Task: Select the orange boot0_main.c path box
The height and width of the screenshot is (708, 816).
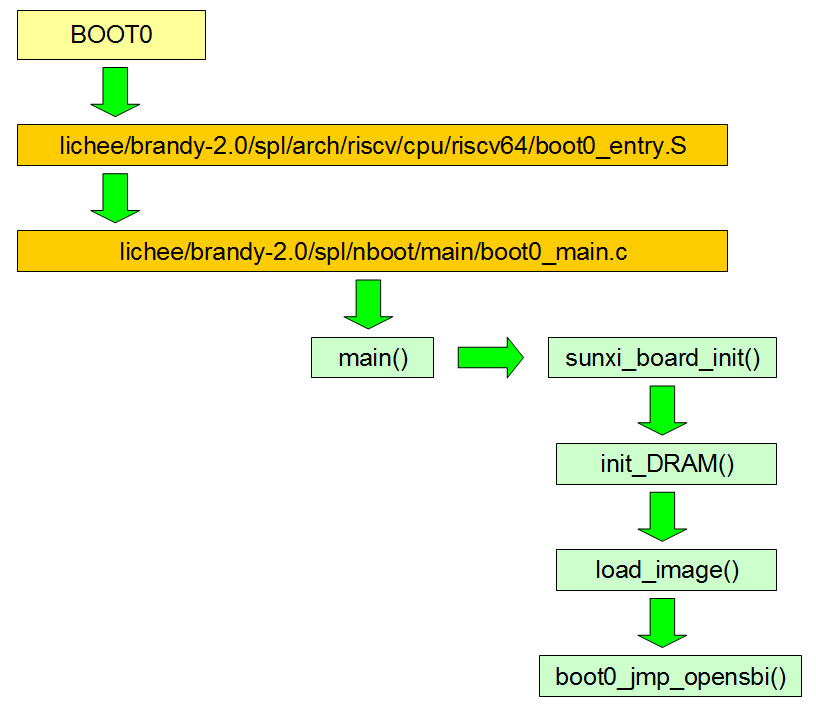Action: point(371,251)
